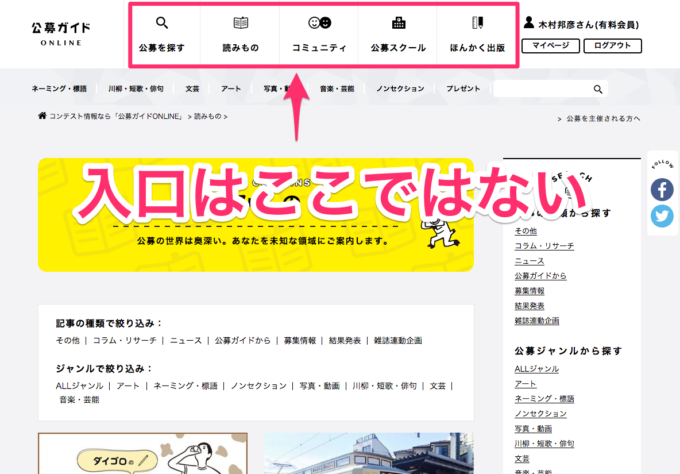The width and height of the screenshot is (680, 474).
Task: Select the ほんかく出版 book icon
Action: pos(477,23)
